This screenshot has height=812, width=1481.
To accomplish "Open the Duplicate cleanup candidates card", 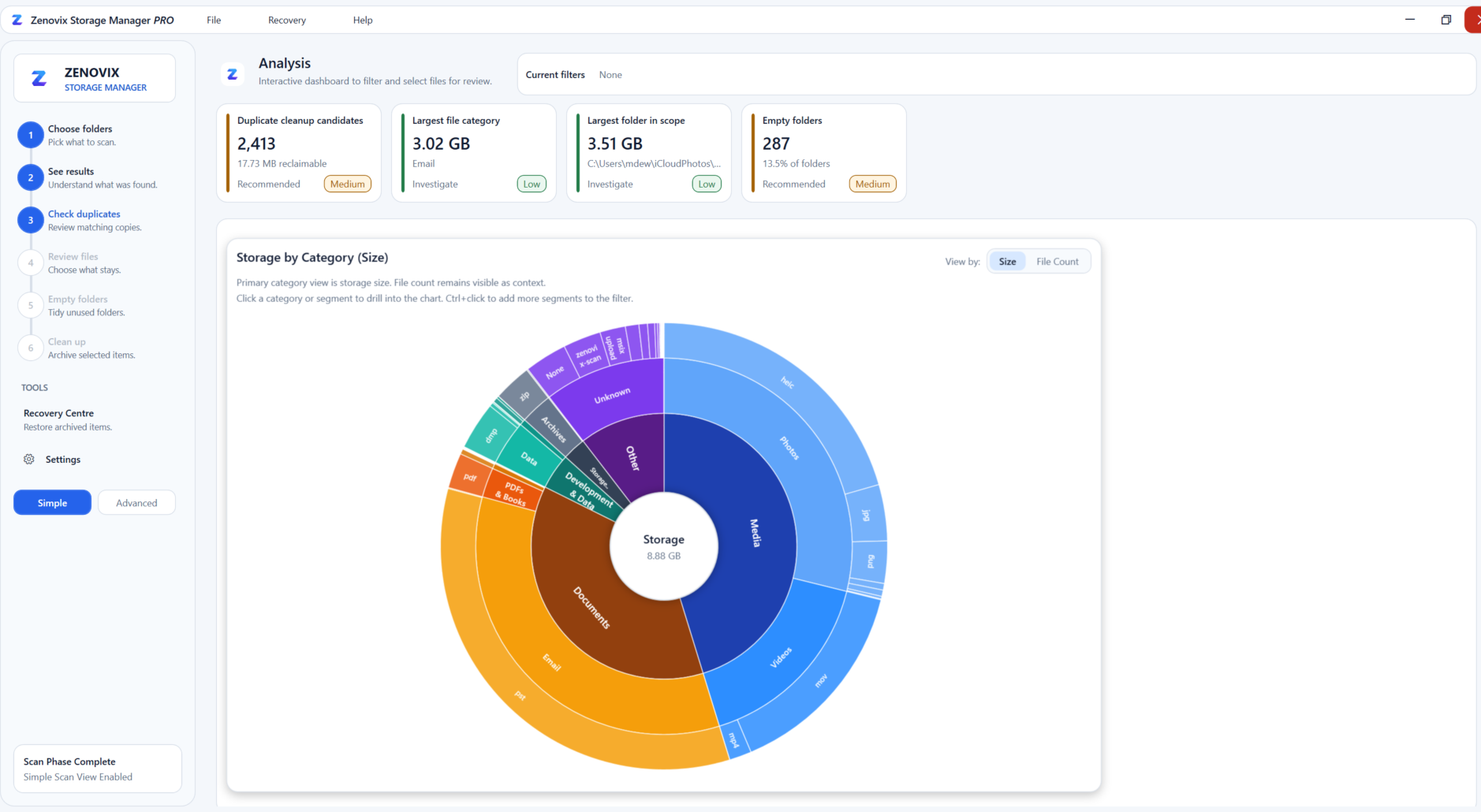I will (299, 153).
